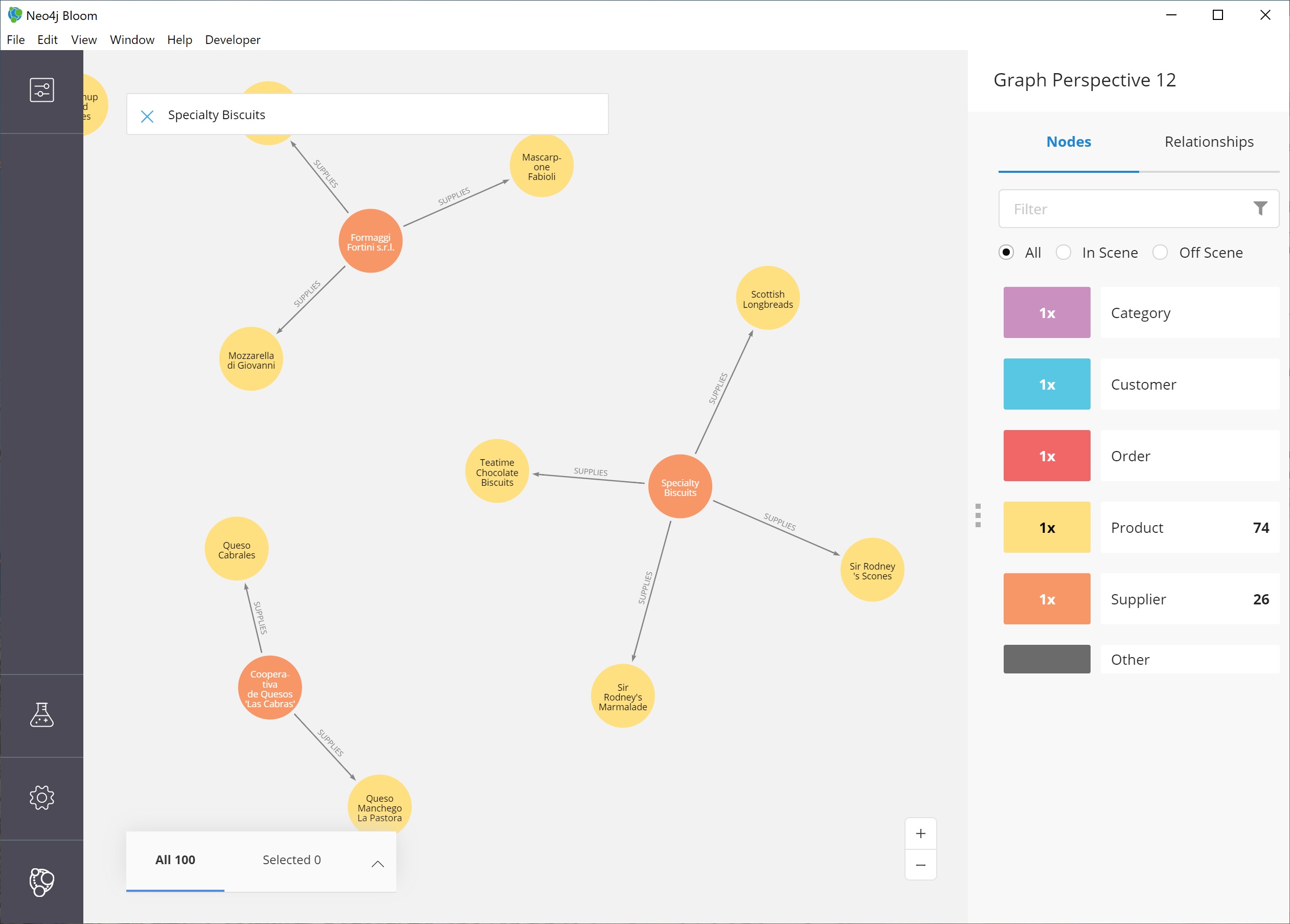Click SUPPLIES label toward Teatime Chocolate Biscuits
The width and height of the screenshot is (1290, 924).
(x=591, y=471)
